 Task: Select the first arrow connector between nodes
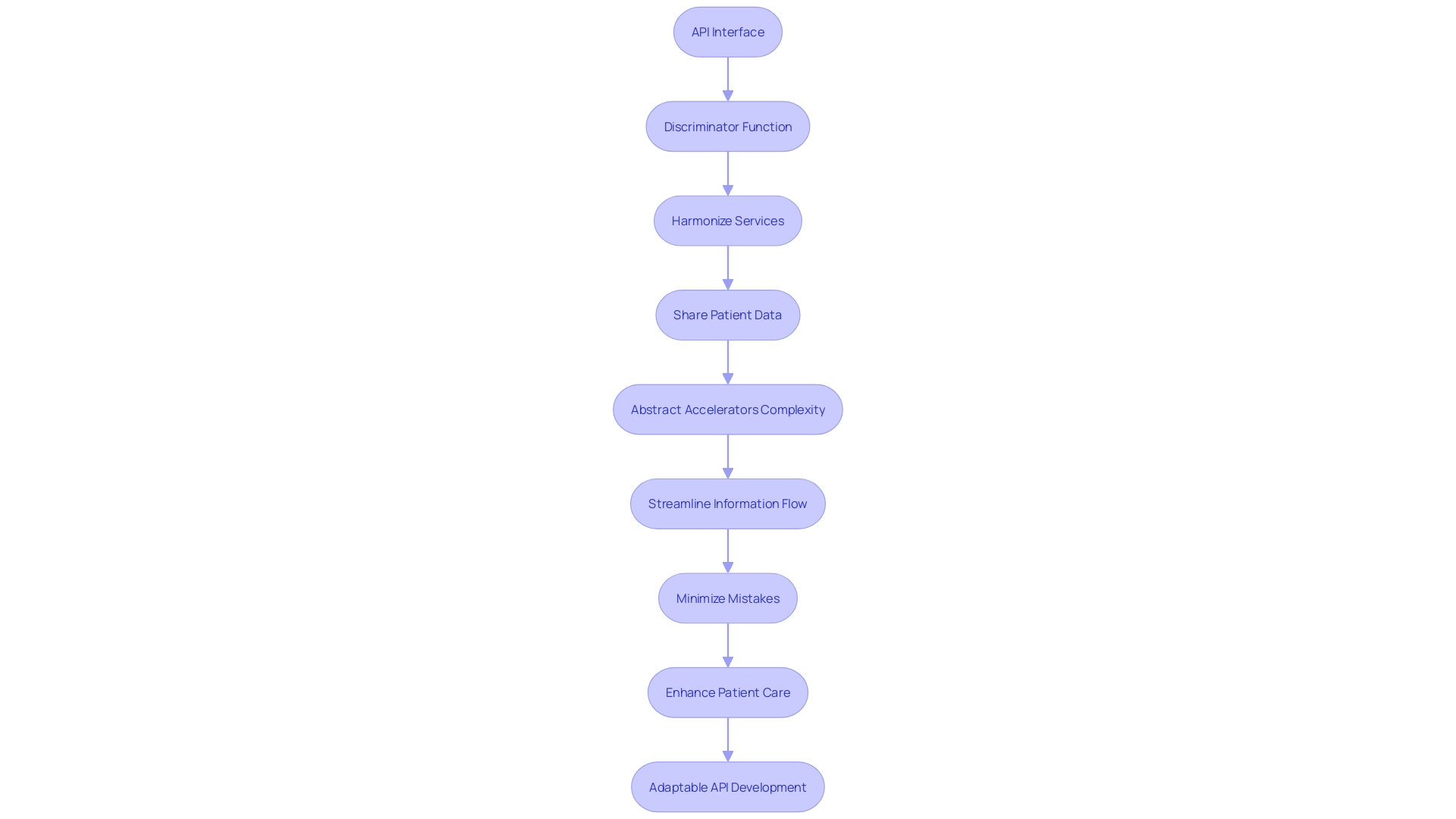pos(728,78)
